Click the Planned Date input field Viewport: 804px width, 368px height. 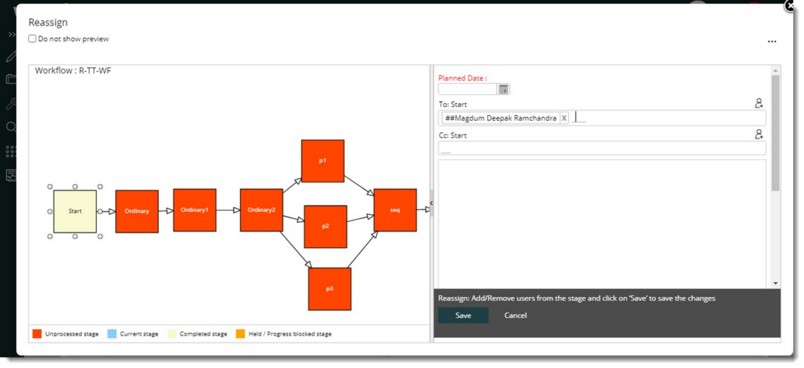pos(468,89)
